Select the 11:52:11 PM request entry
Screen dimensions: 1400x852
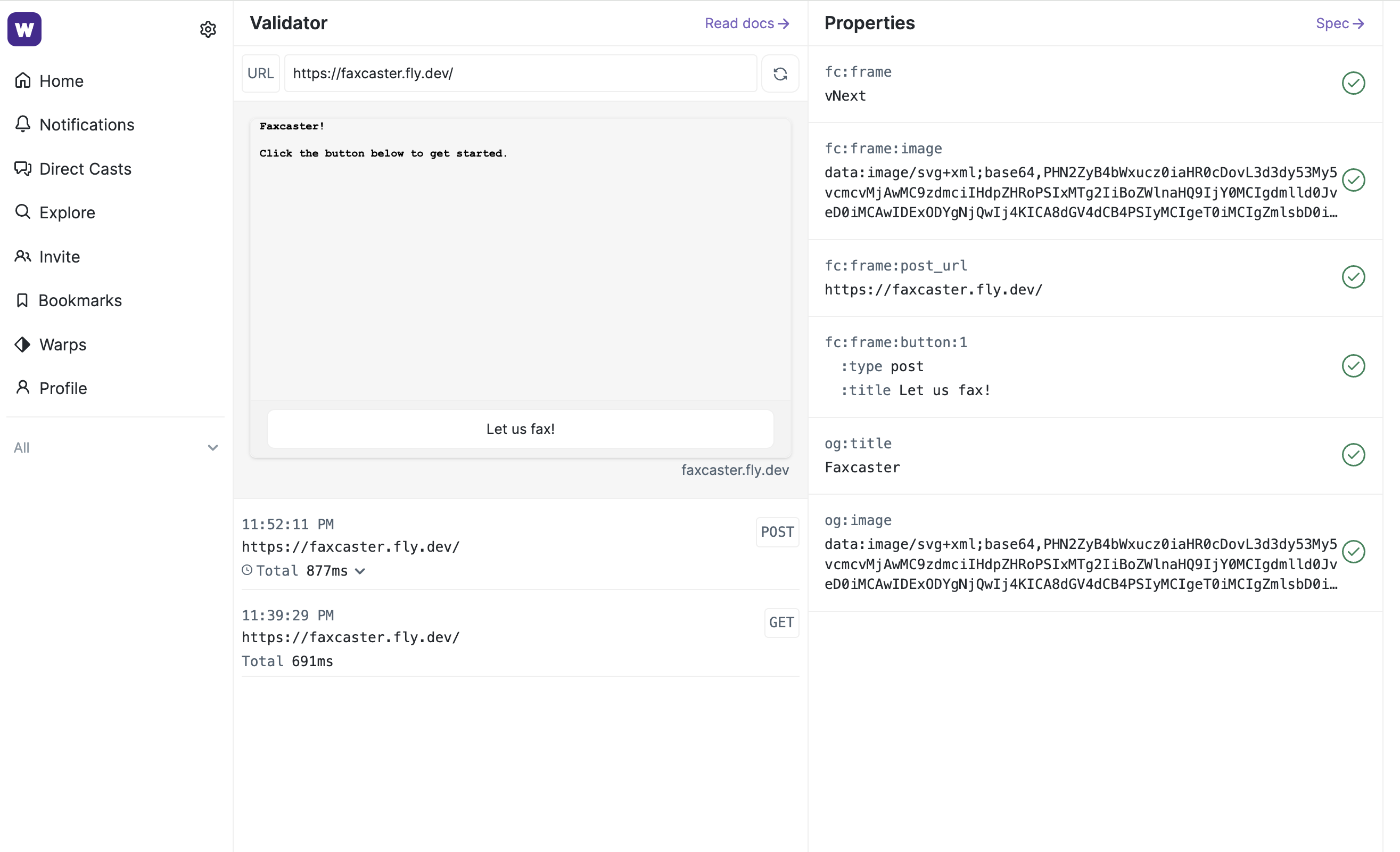(x=521, y=546)
